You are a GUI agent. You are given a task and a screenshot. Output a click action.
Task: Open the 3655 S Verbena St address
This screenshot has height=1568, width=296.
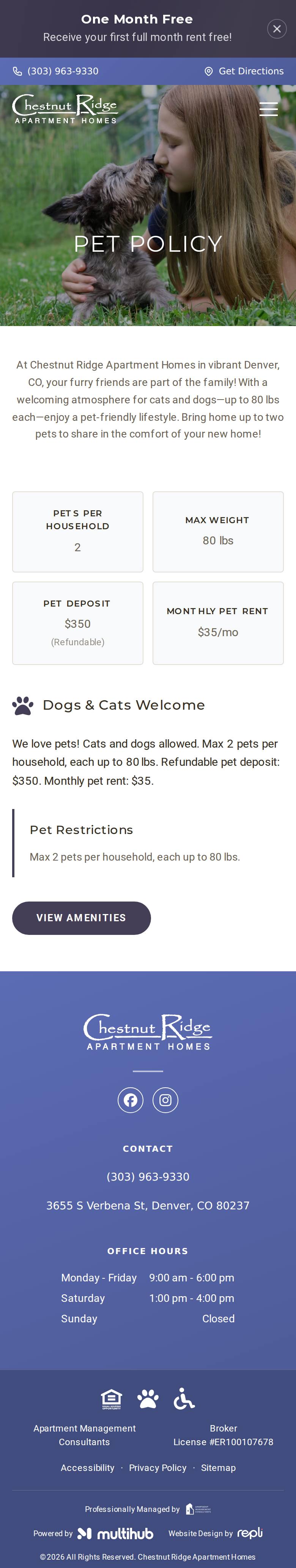(148, 1205)
